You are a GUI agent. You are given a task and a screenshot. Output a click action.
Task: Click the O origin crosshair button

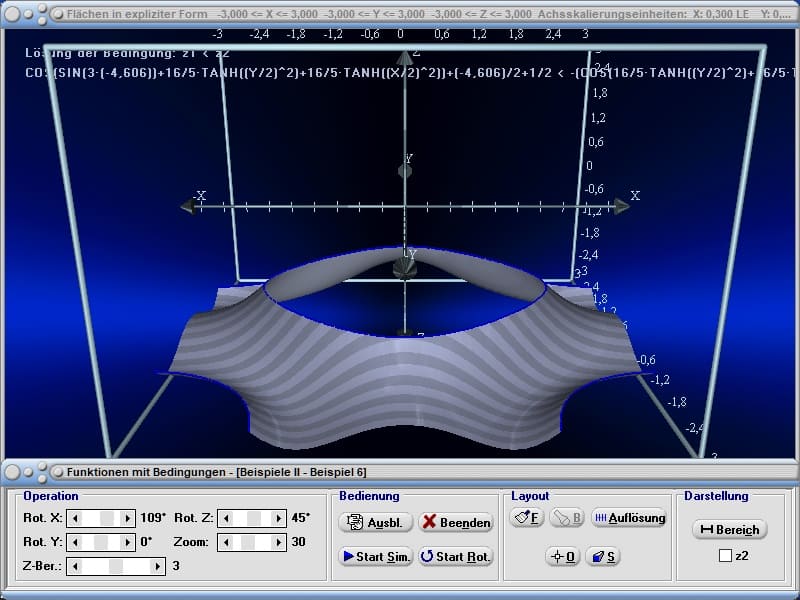pyautogui.click(x=563, y=556)
